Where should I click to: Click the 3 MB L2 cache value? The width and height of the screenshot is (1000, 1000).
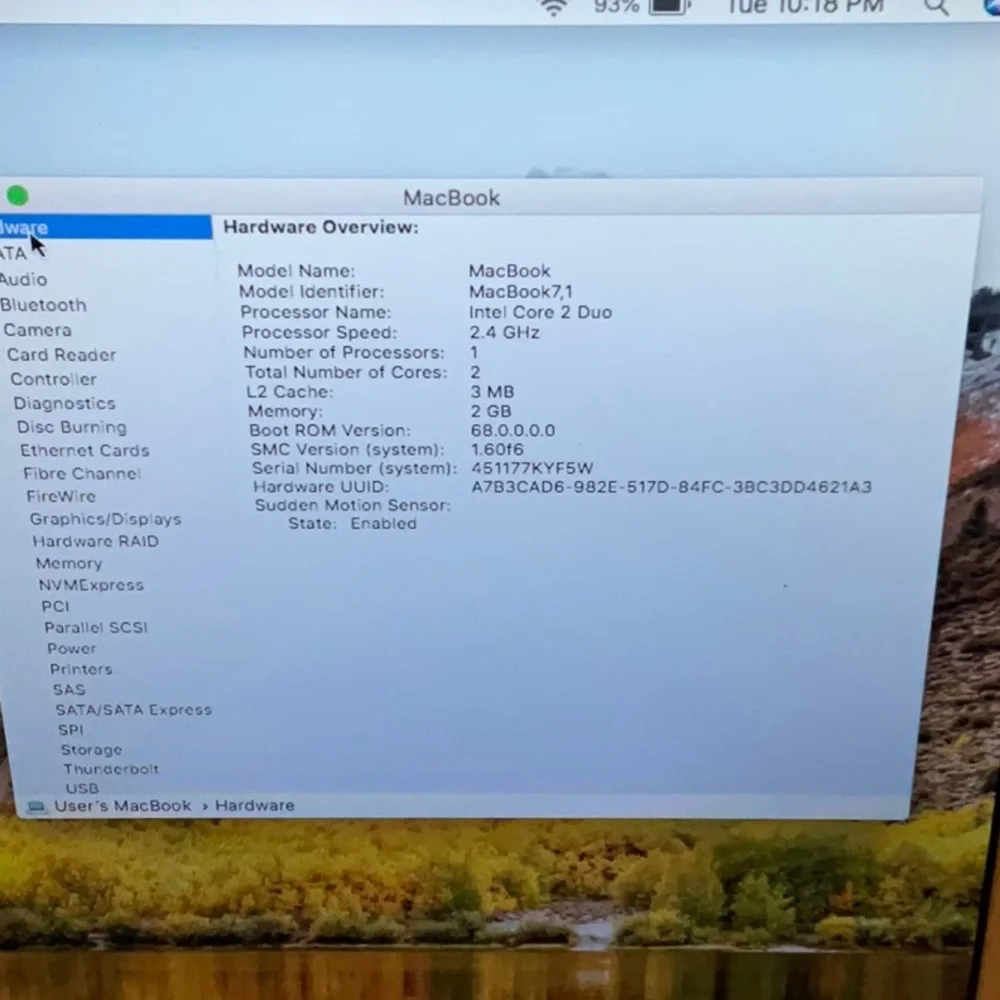(492, 392)
